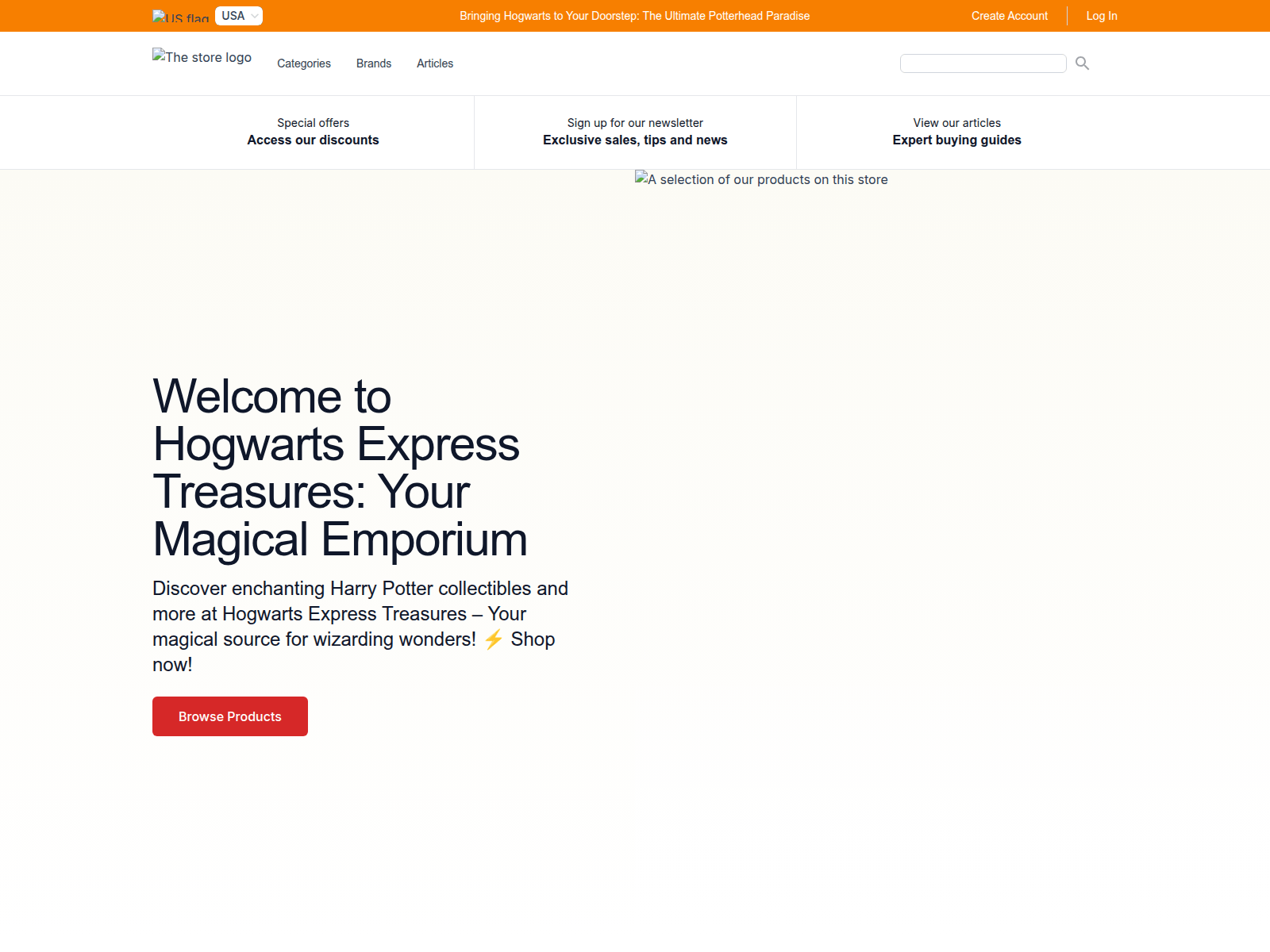Sign up for the newsletter
This screenshot has width=1270, height=952.
[635, 132]
